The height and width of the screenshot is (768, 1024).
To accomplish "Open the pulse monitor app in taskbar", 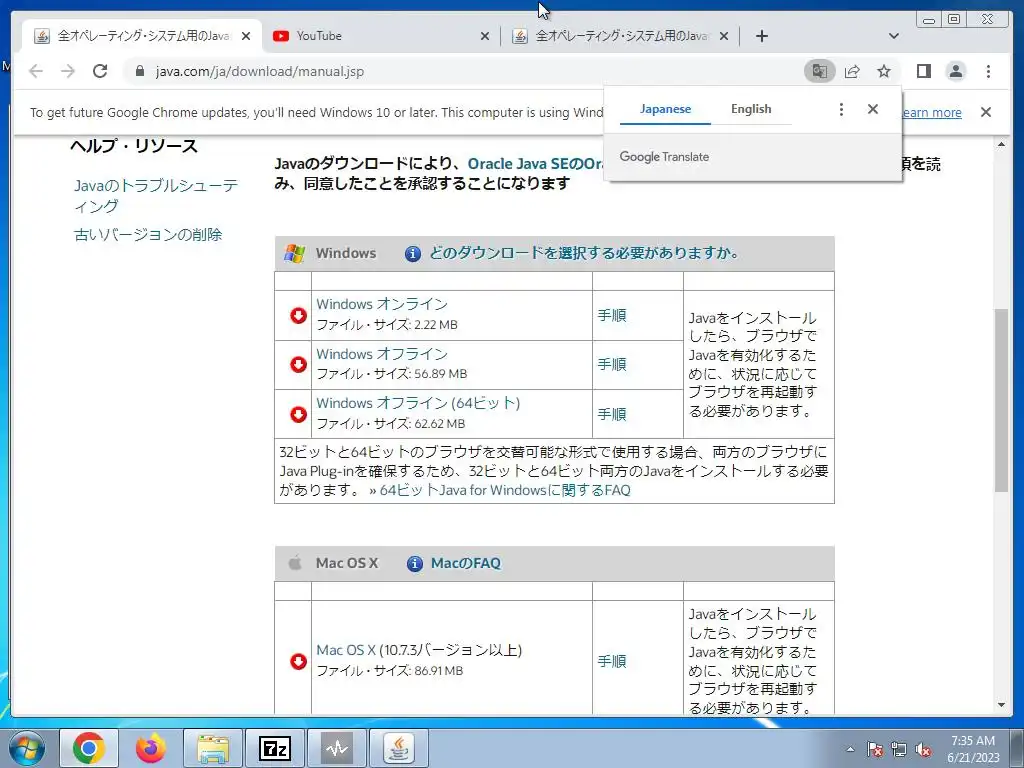I will [337, 748].
